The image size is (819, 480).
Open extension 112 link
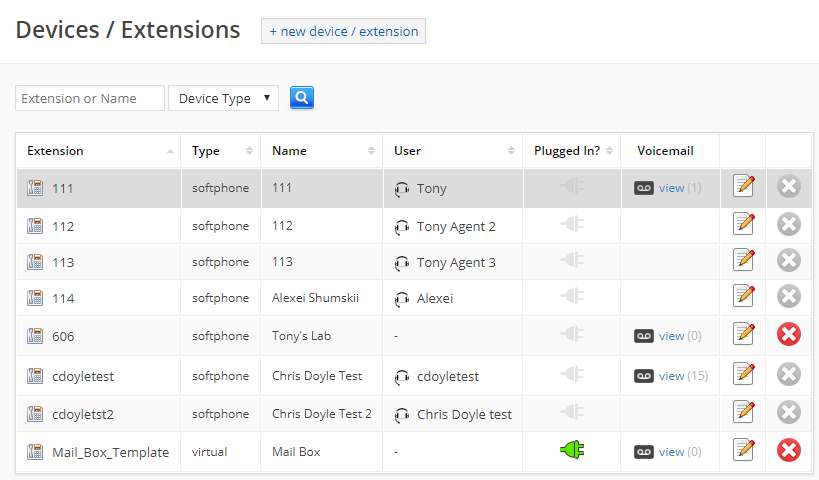pyautogui.click(x=63, y=226)
